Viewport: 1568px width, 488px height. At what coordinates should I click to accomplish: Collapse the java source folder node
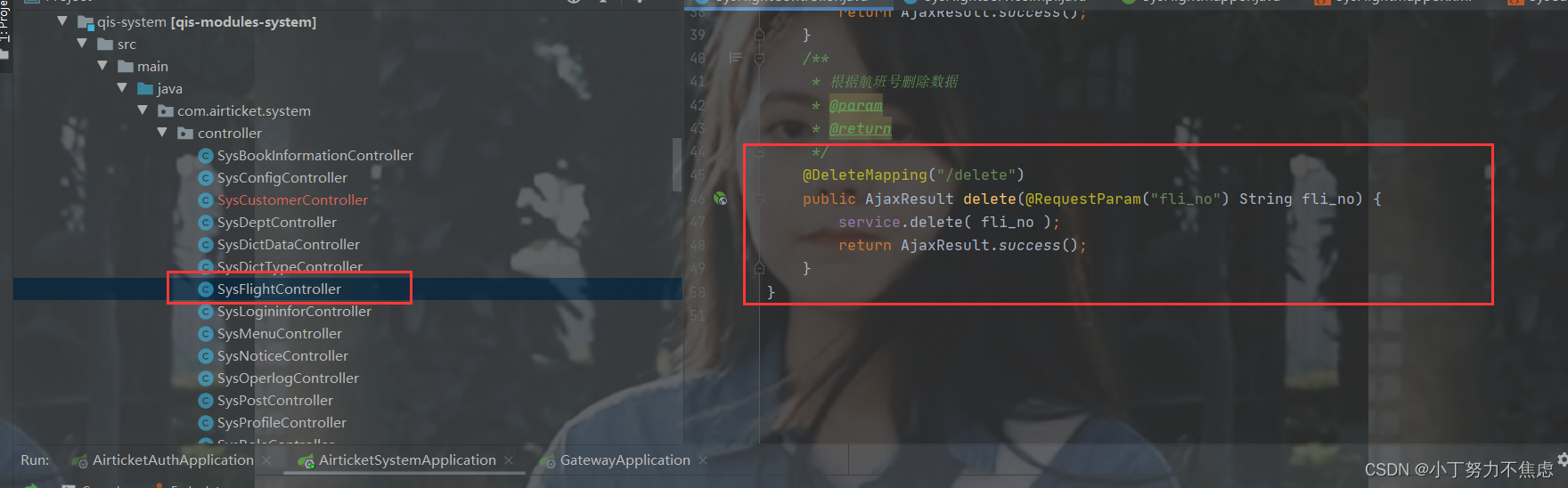coord(122,88)
